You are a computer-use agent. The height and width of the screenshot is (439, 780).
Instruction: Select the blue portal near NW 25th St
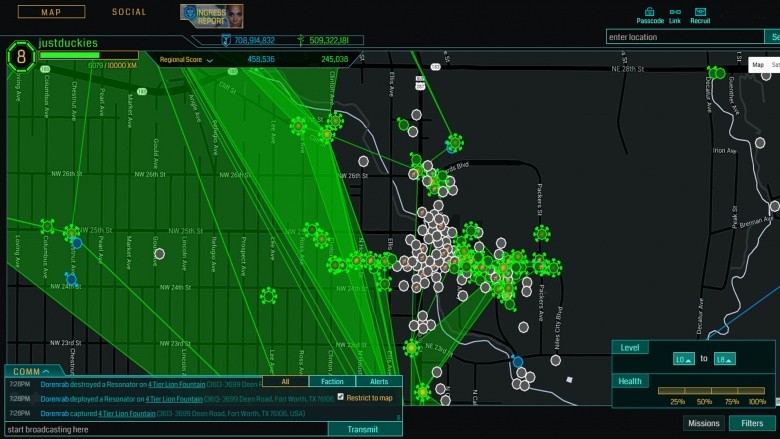(77, 243)
